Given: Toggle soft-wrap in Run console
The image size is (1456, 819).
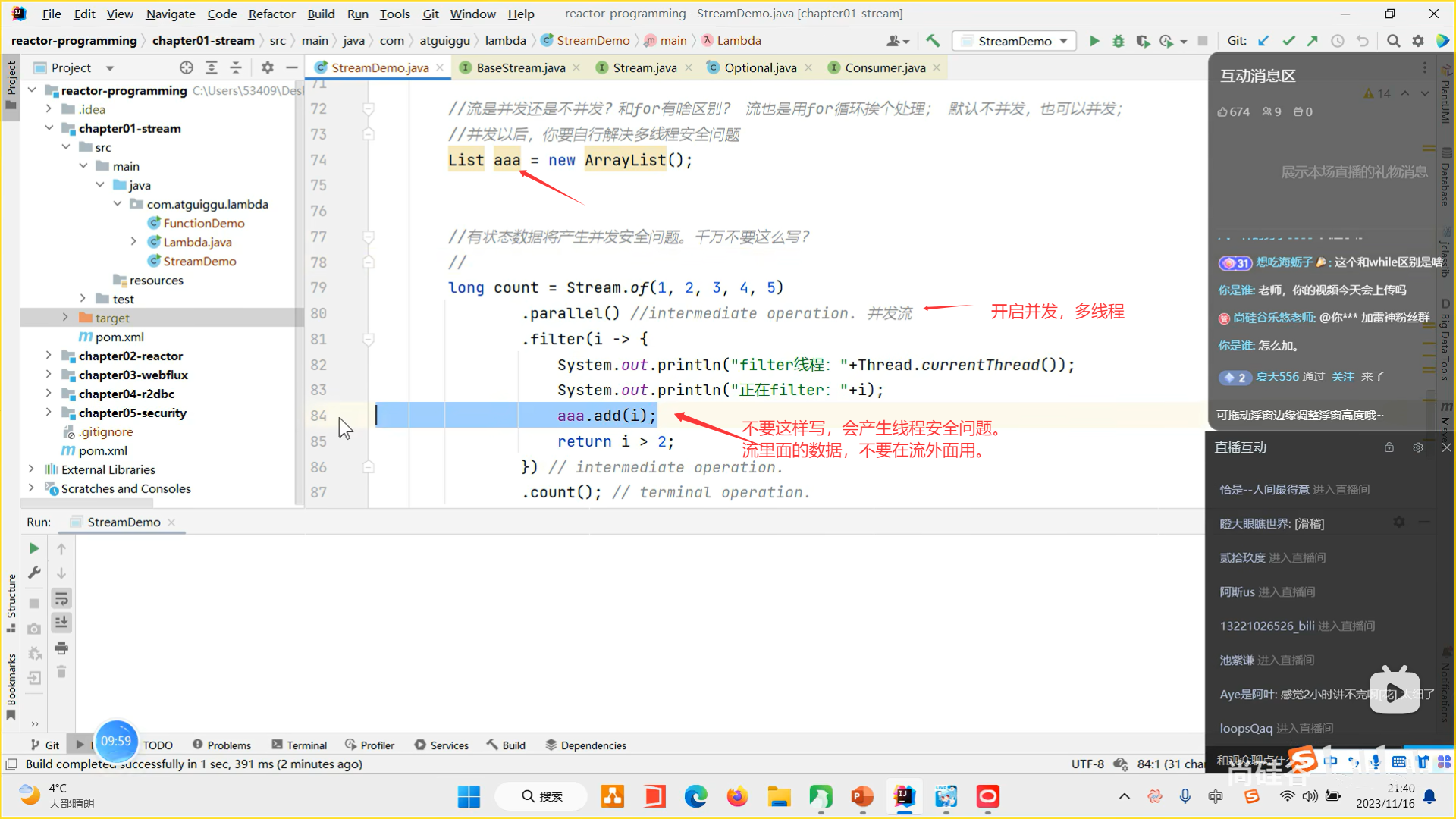Looking at the screenshot, I should pos(61,598).
